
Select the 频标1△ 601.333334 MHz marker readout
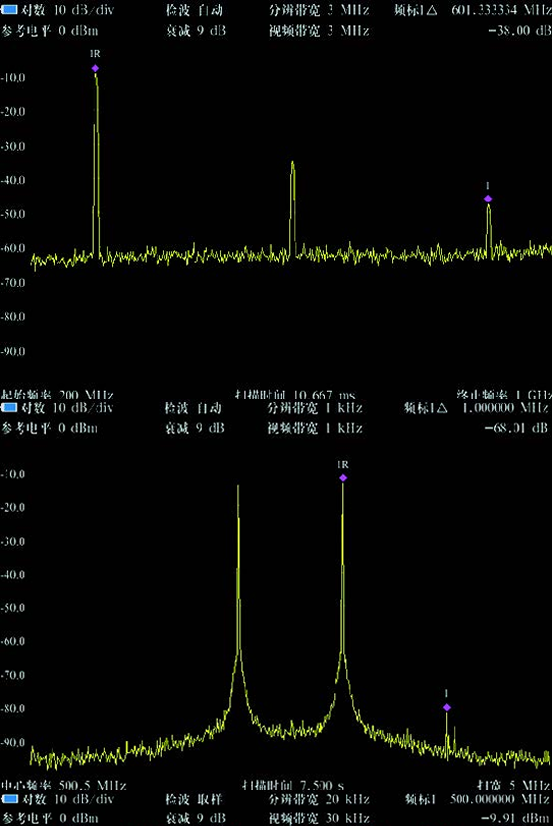click(472, 10)
